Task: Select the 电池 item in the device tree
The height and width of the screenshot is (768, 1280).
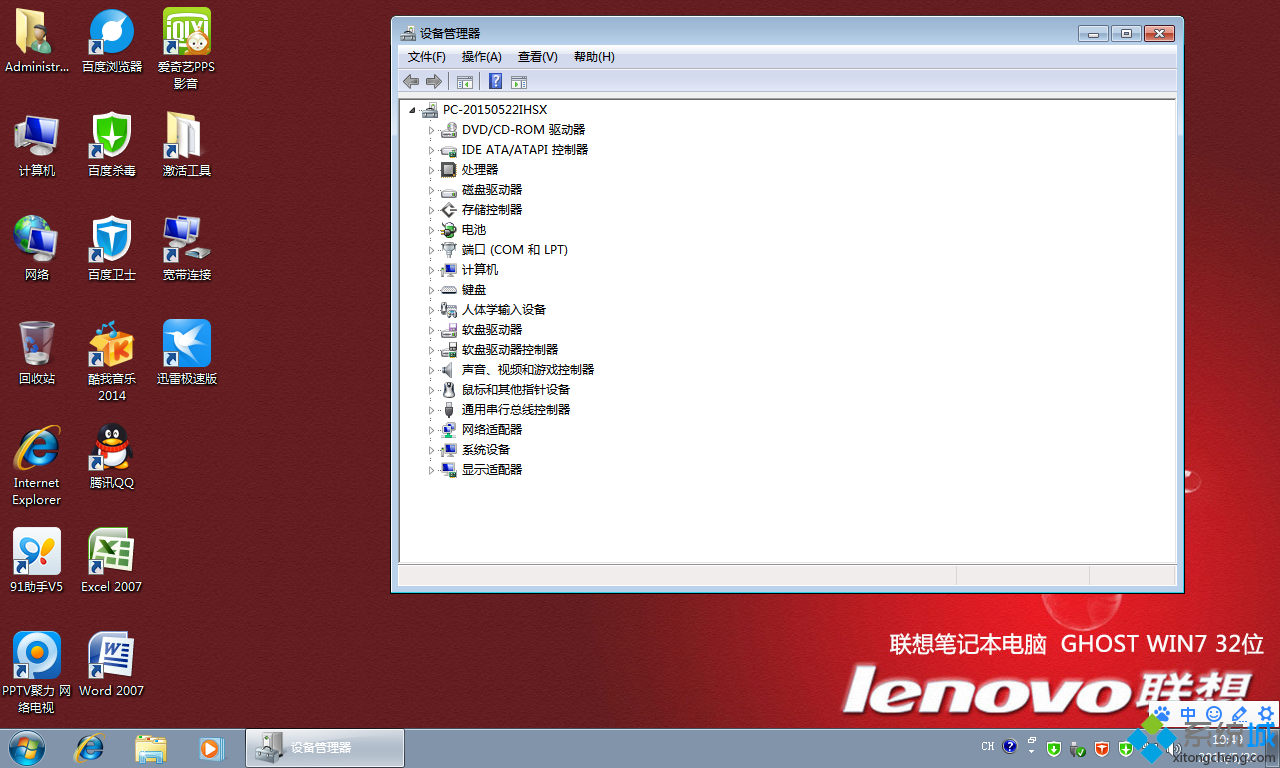Action: [x=473, y=229]
